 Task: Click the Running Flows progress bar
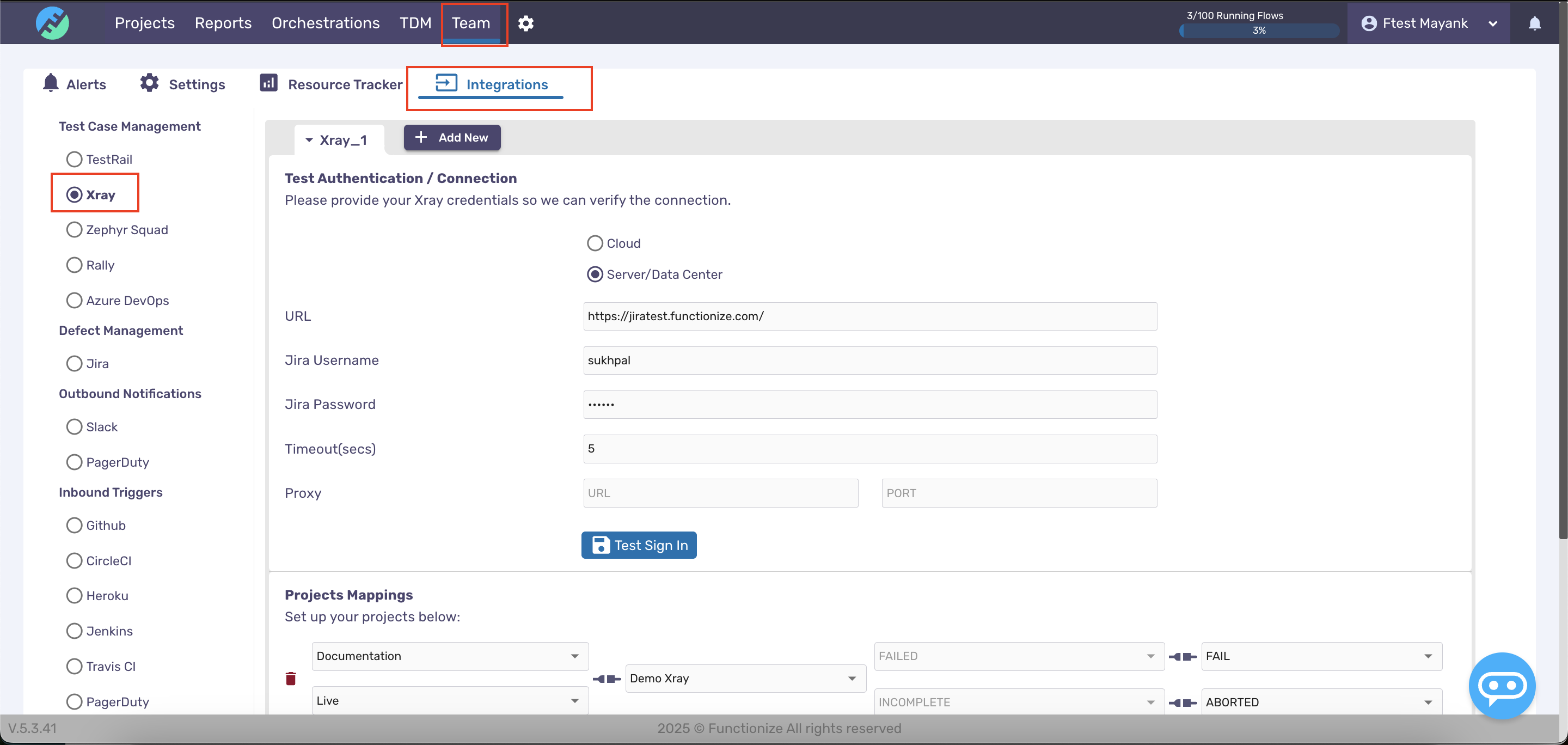[x=1259, y=30]
